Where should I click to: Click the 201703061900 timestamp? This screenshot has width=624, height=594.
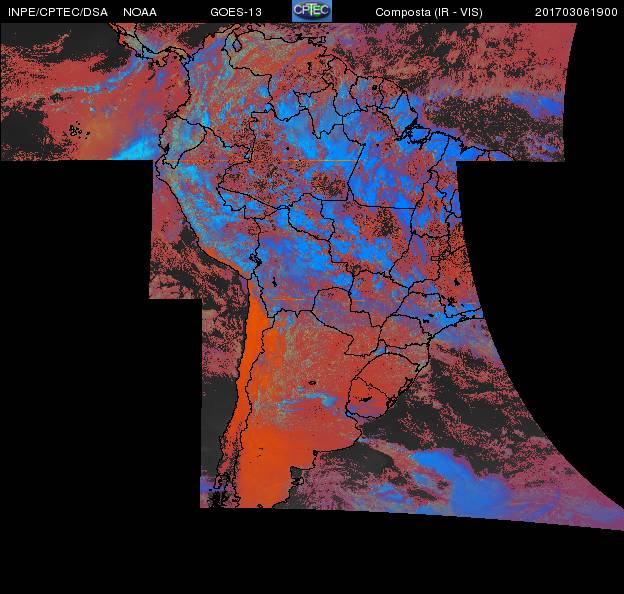576,12
